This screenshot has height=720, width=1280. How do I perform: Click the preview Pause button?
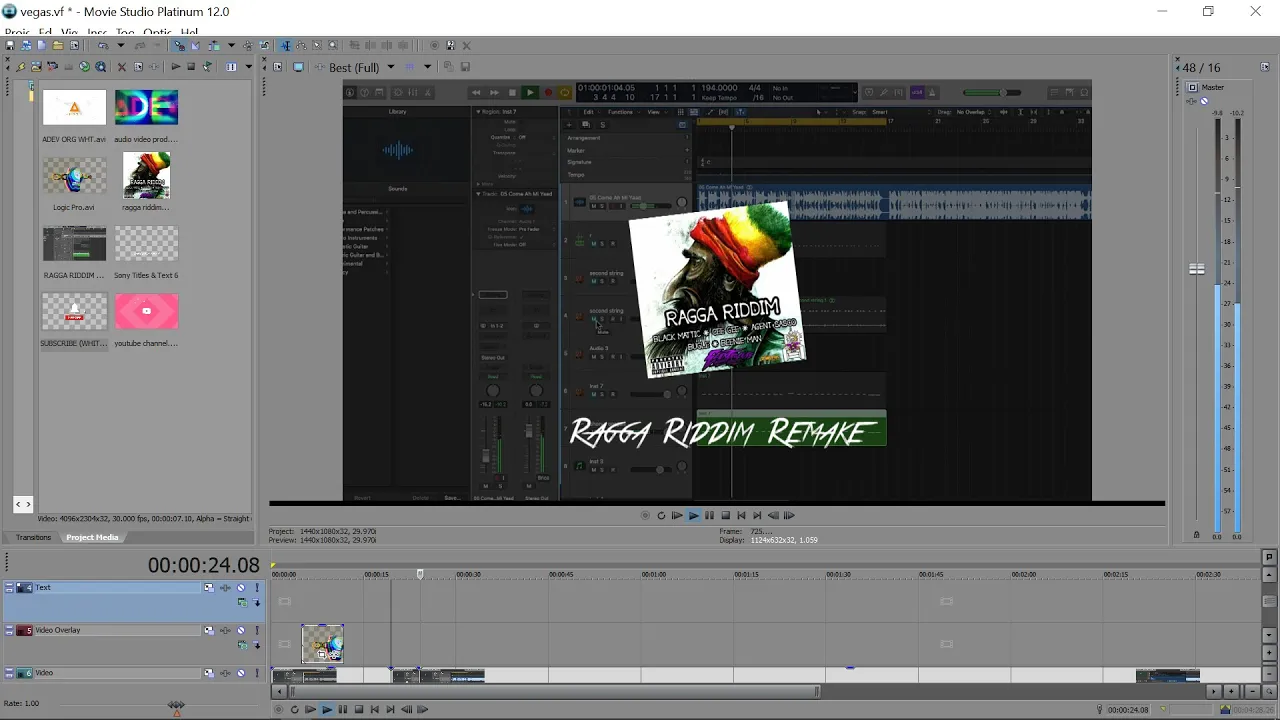709,516
